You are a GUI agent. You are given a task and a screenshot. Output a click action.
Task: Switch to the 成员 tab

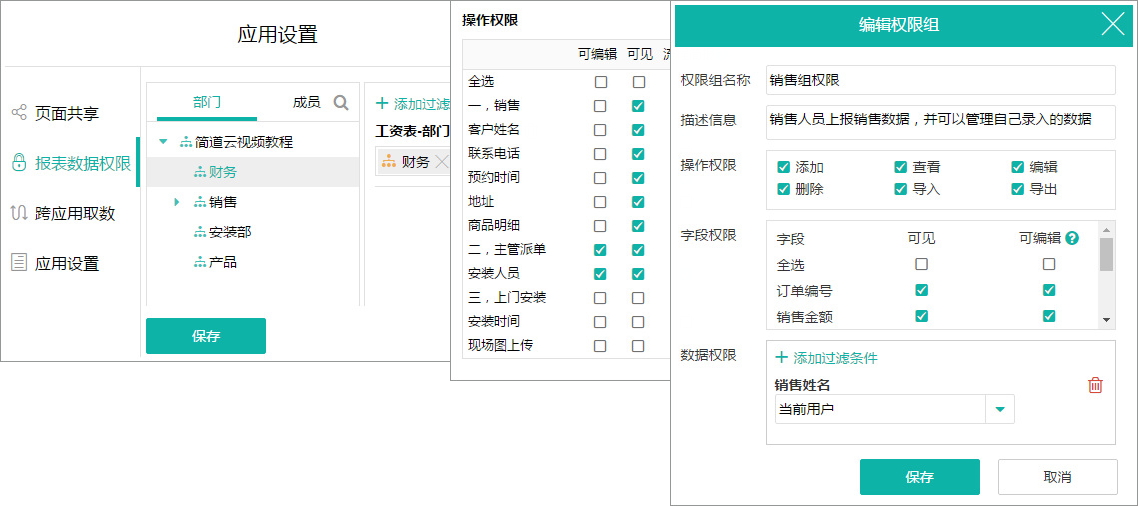click(306, 102)
